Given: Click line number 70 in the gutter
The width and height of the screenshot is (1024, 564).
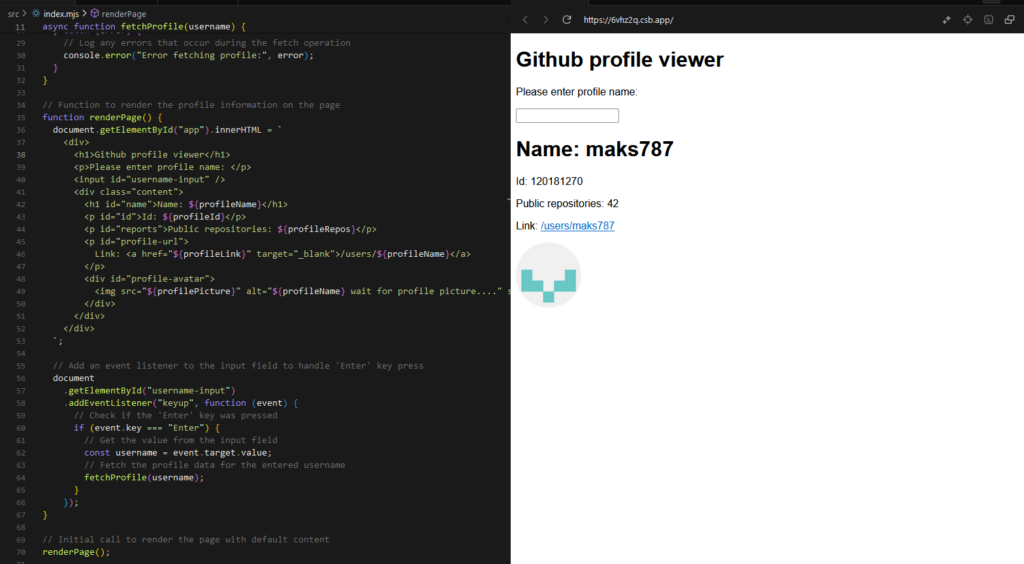Looking at the screenshot, I should pyautogui.click(x=20, y=552).
